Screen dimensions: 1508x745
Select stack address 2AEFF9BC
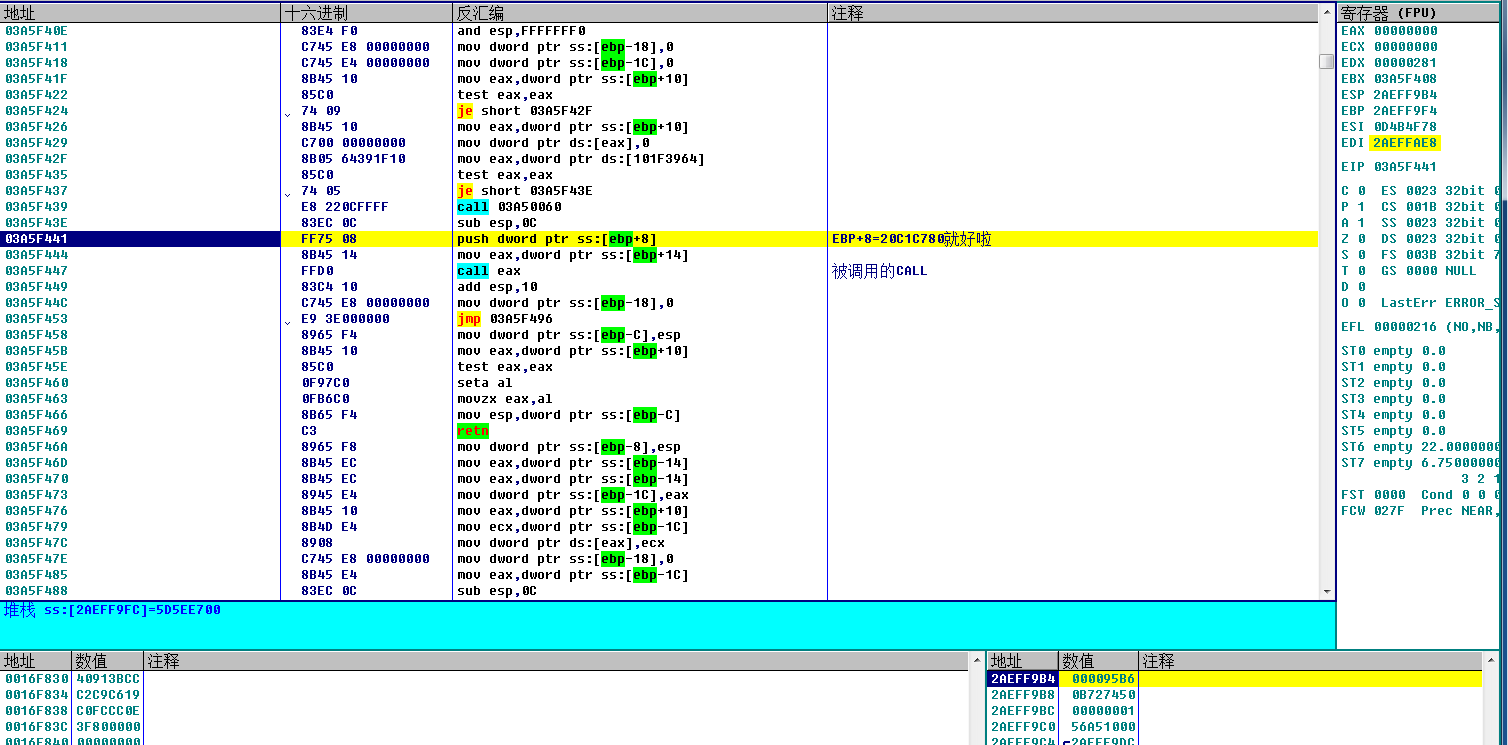coord(1022,711)
